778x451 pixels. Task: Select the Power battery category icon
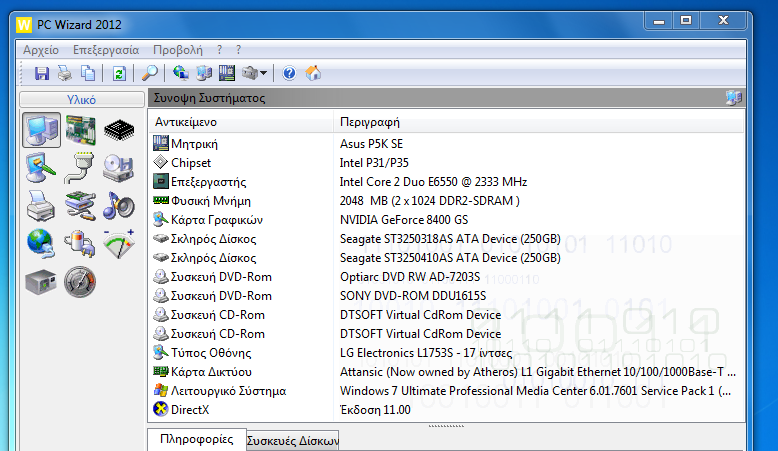pyautogui.click(x=79, y=244)
